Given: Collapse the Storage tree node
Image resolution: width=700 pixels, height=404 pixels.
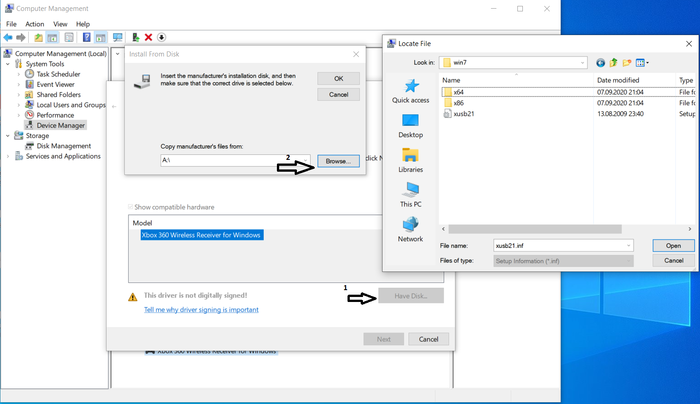Looking at the screenshot, I should click(8, 136).
